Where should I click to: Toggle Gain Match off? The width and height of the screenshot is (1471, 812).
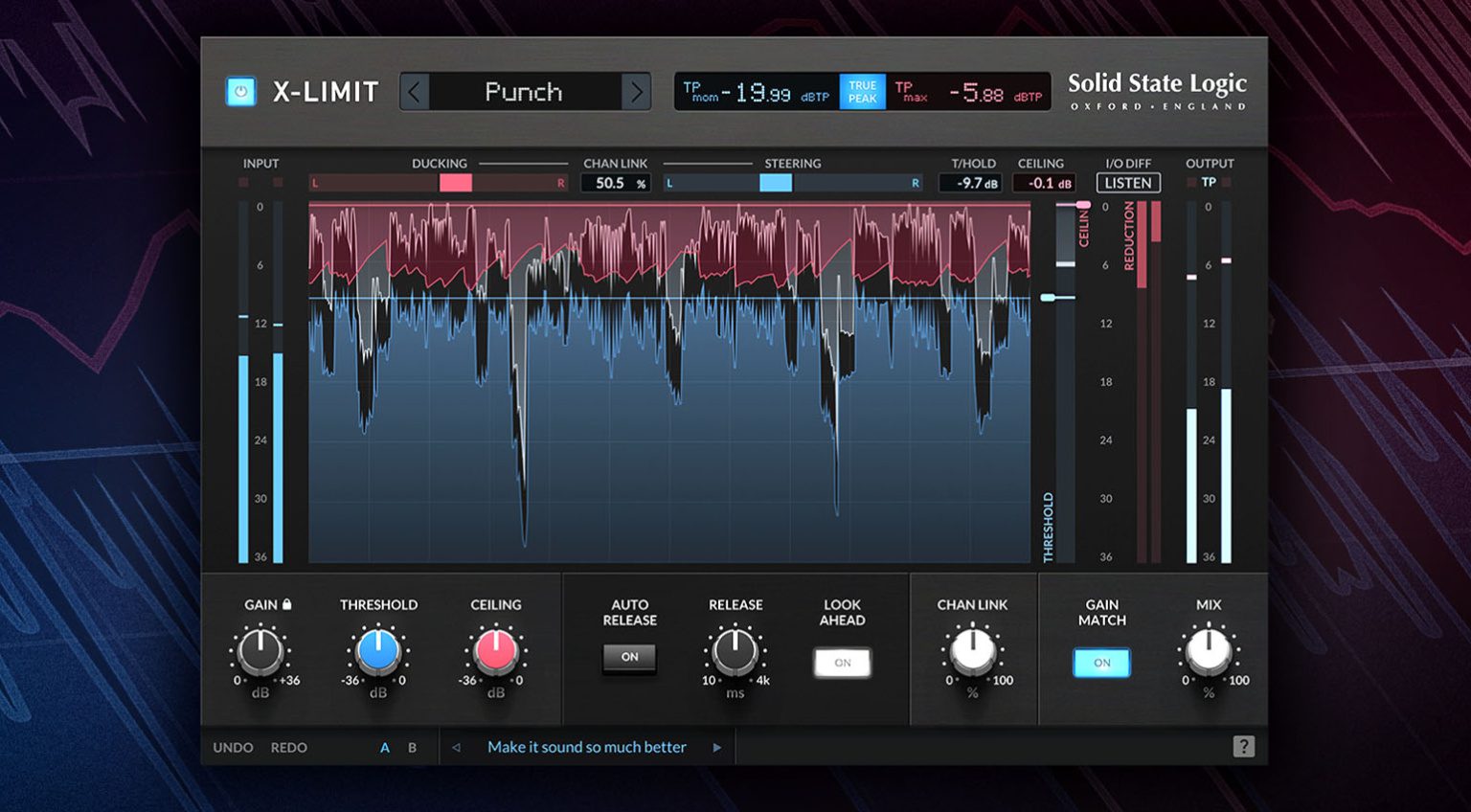1101,662
